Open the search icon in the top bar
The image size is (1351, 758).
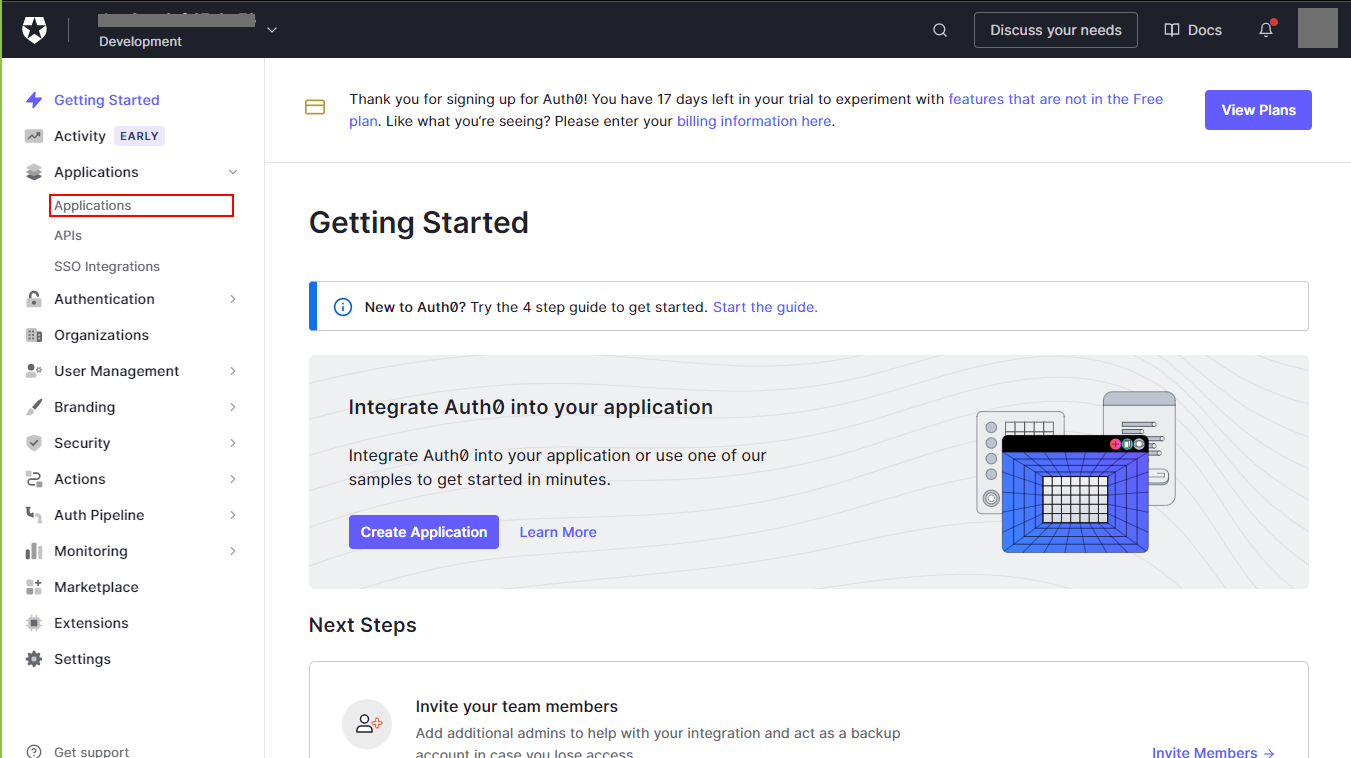[x=939, y=30]
